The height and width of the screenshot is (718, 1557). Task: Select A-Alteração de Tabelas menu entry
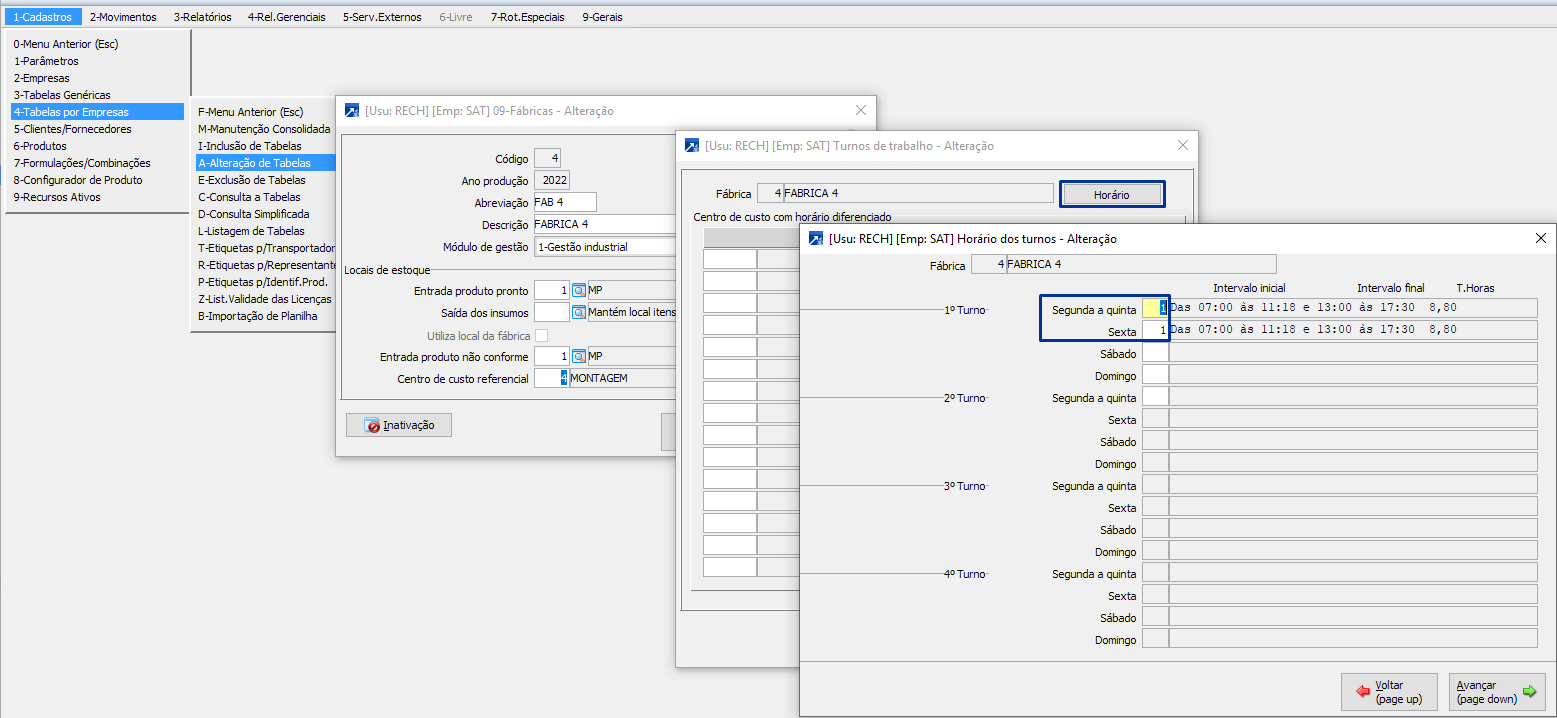point(254,163)
